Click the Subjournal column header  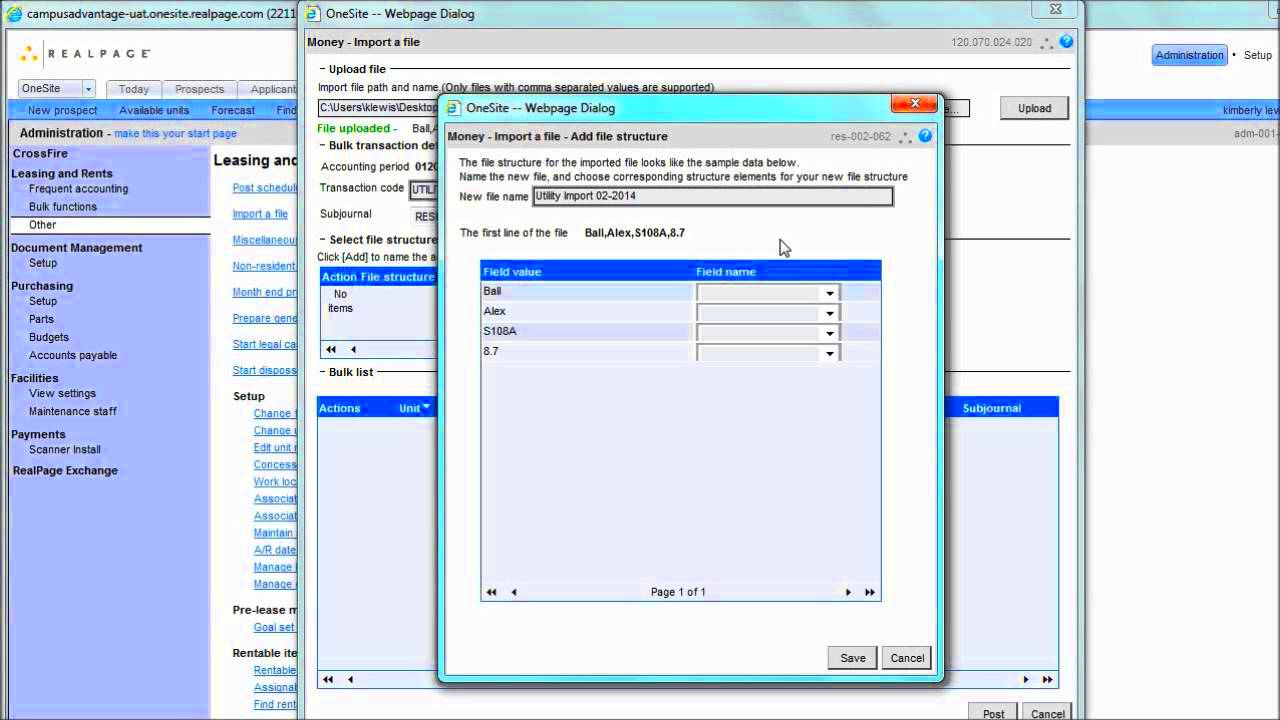(x=992, y=408)
